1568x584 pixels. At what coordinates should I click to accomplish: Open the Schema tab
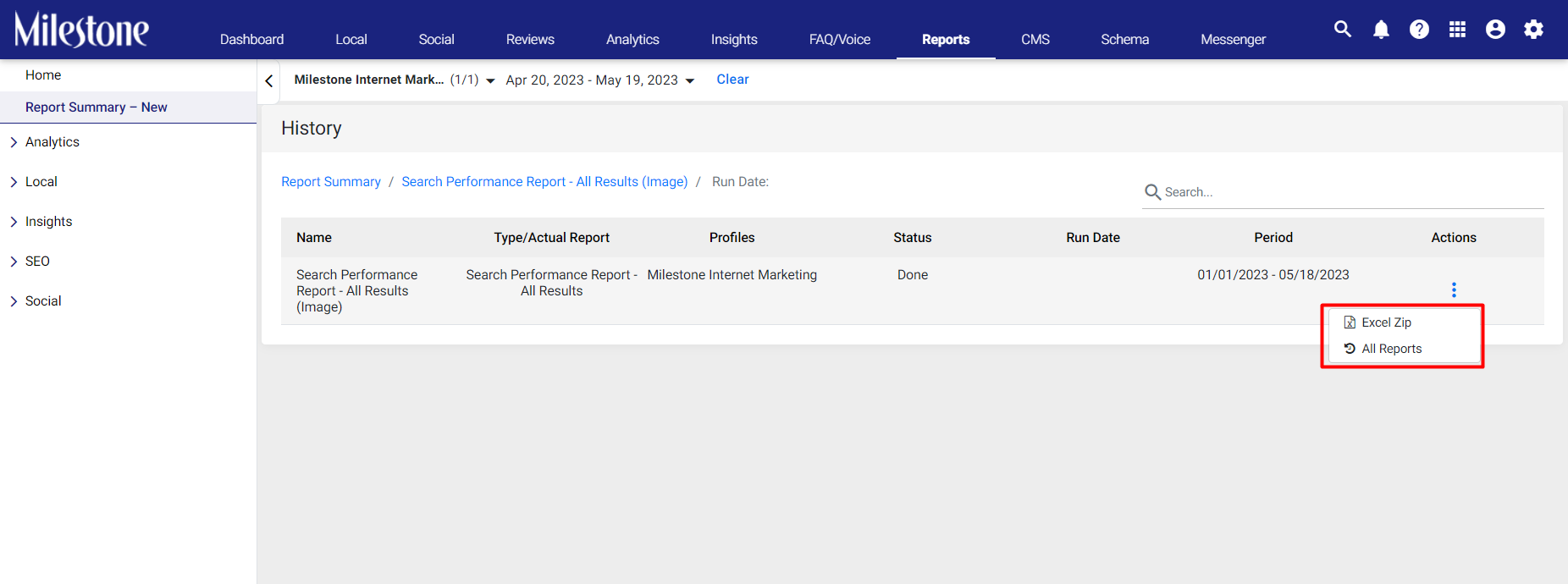[x=1124, y=39]
